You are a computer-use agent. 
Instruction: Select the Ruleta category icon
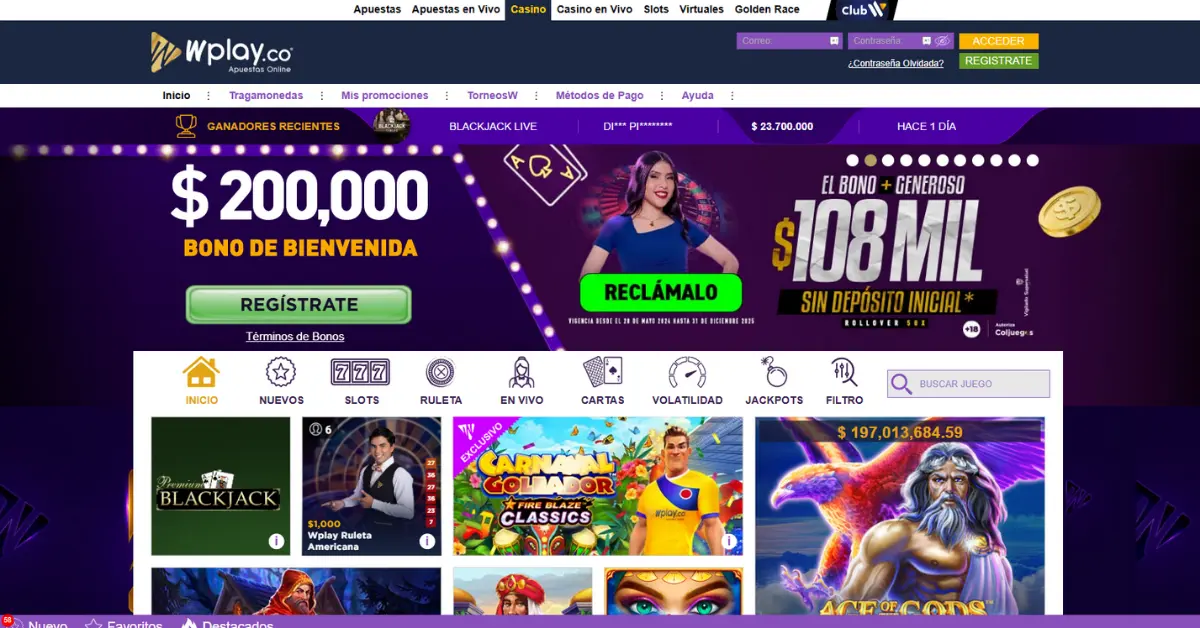coord(440,373)
